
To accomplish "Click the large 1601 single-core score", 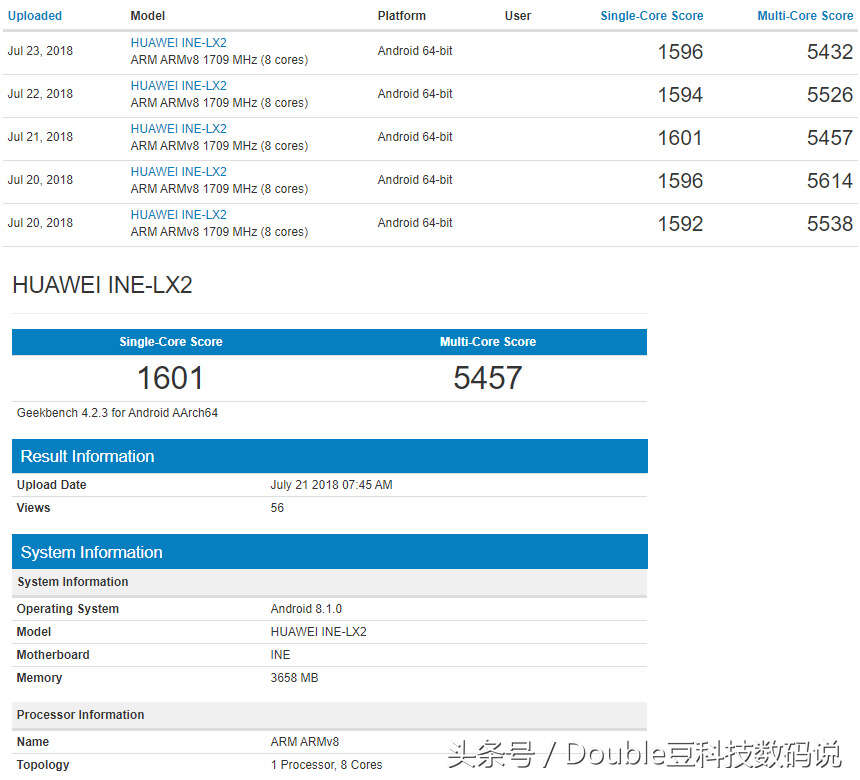I will point(170,378).
